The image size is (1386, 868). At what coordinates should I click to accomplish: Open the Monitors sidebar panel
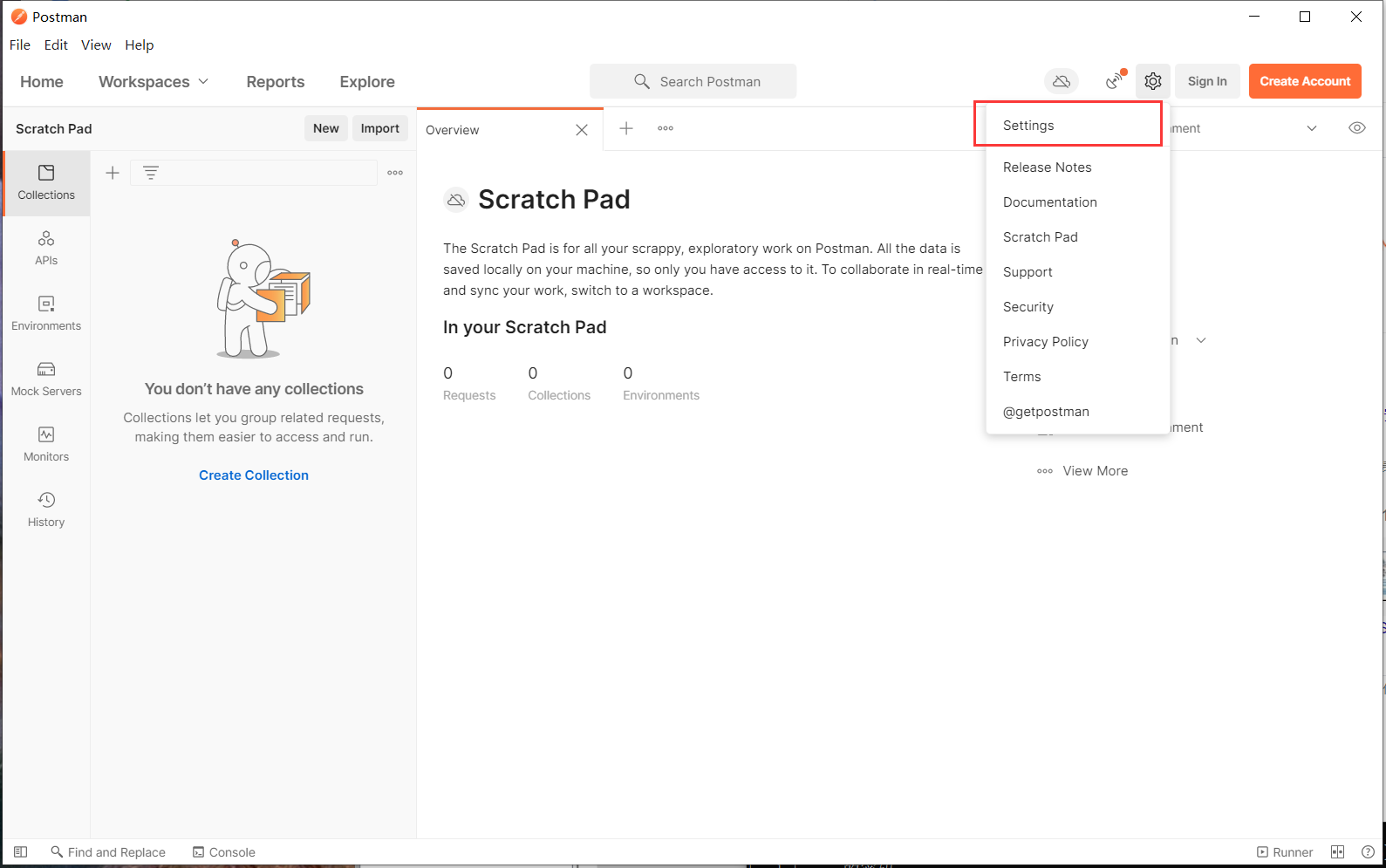pyautogui.click(x=46, y=445)
